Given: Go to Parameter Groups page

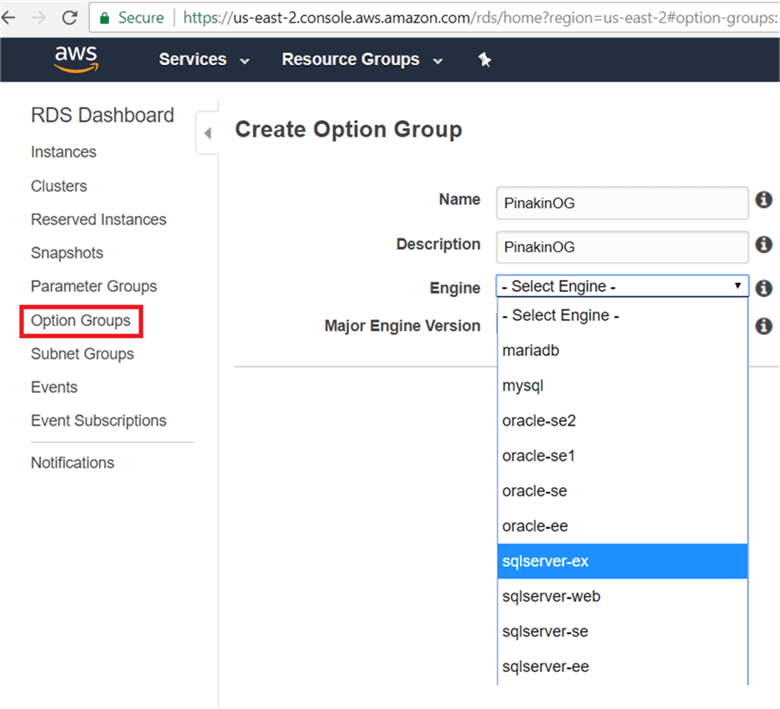Looking at the screenshot, I should point(93,286).
